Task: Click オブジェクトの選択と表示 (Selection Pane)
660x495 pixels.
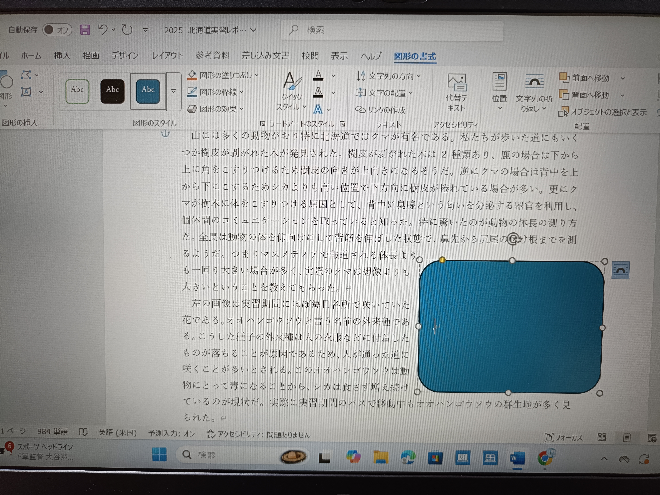Action: 603,112
